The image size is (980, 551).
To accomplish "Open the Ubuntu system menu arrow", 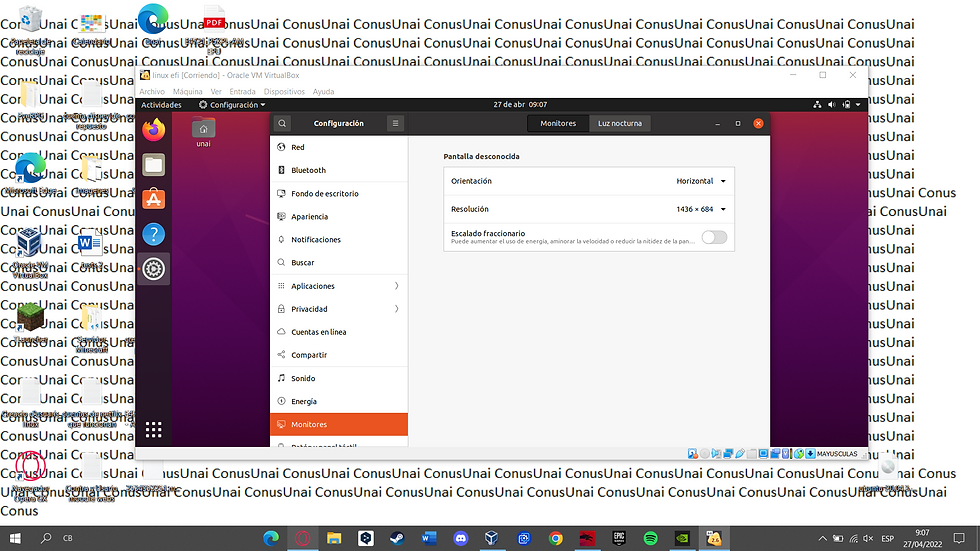I will tap(858, 104).
